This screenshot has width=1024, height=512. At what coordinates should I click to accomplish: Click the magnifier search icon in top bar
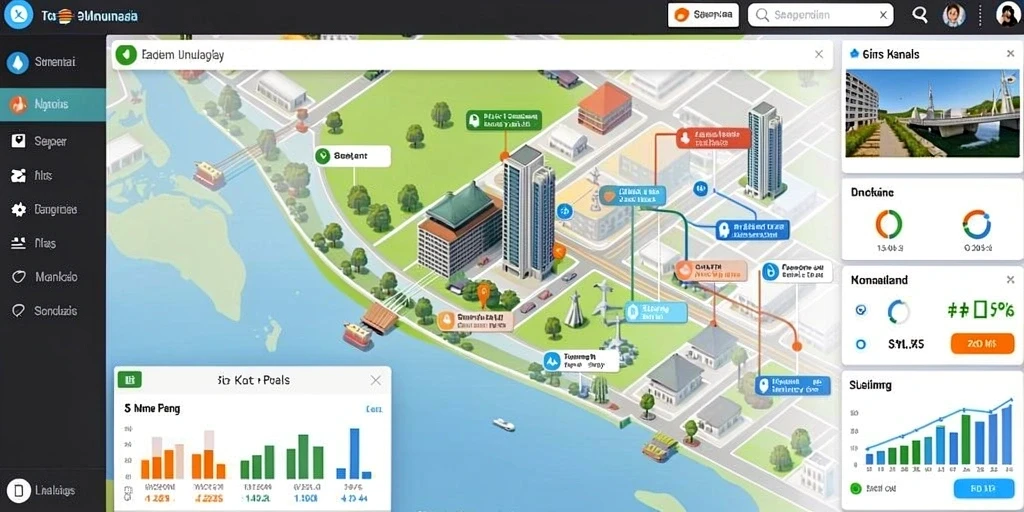pos(920,15)
